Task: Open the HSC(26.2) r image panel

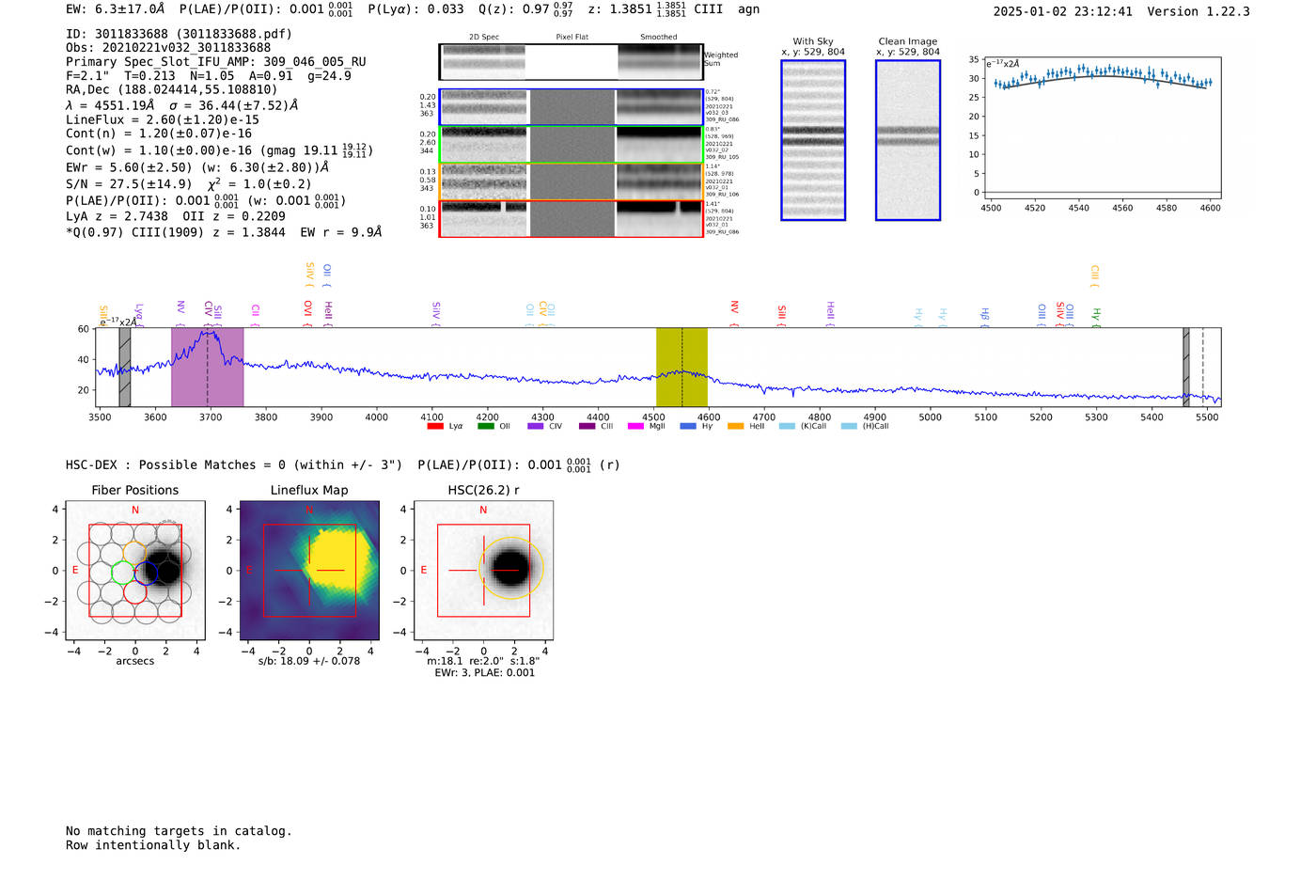Action: pos(483,571)
